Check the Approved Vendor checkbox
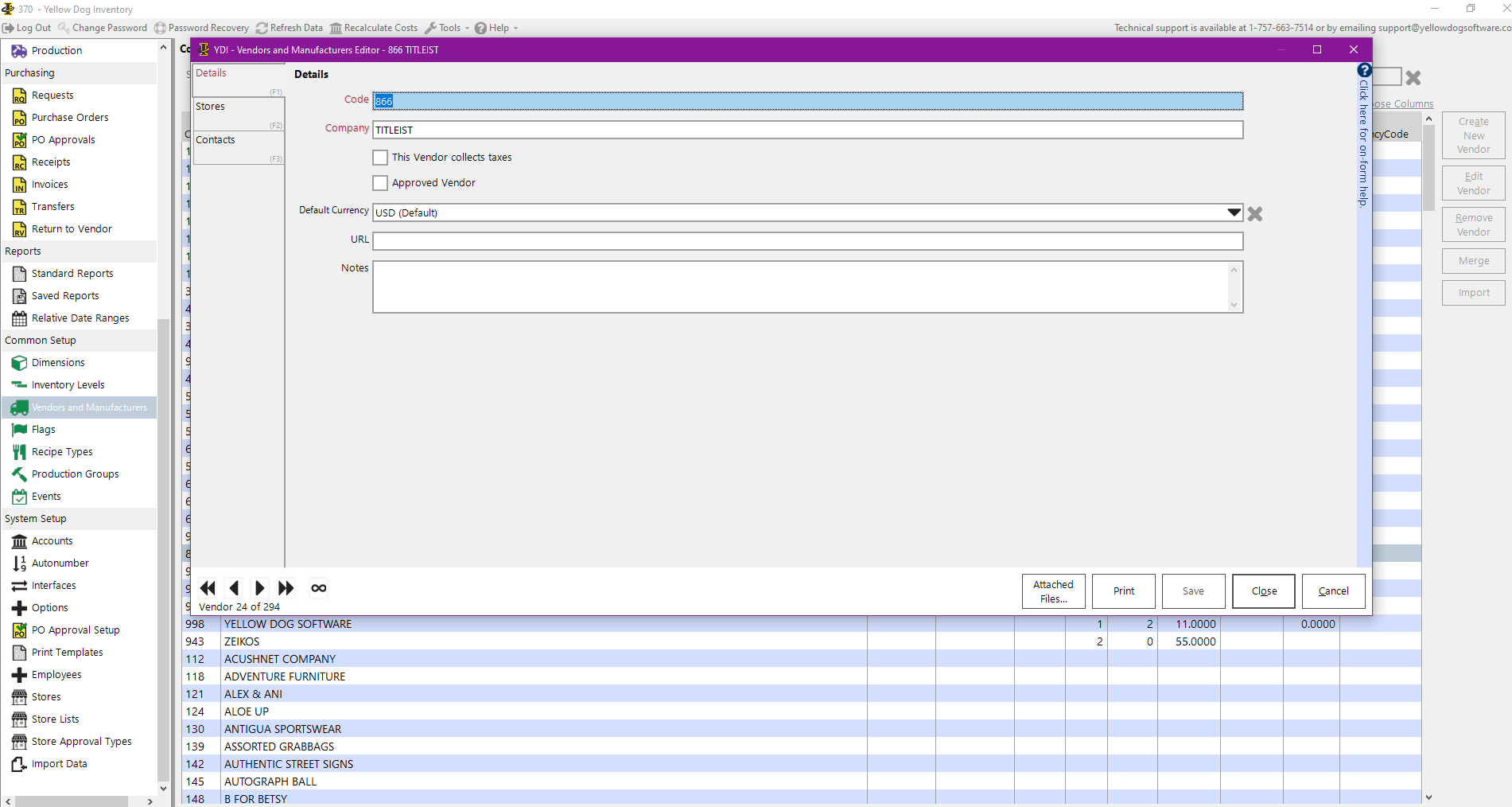This screenshot has height=807, width=1512. click(x=380, y=183)
